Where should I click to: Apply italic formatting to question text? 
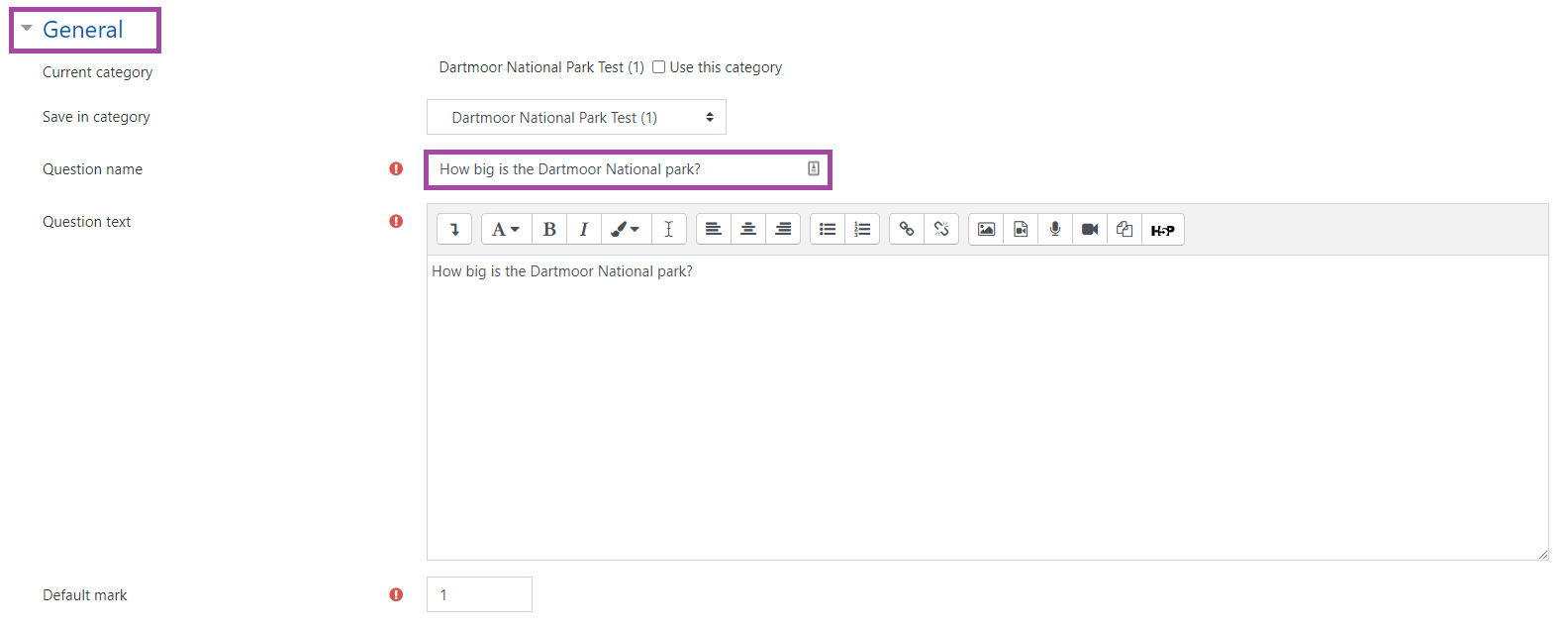pos(584,230)
